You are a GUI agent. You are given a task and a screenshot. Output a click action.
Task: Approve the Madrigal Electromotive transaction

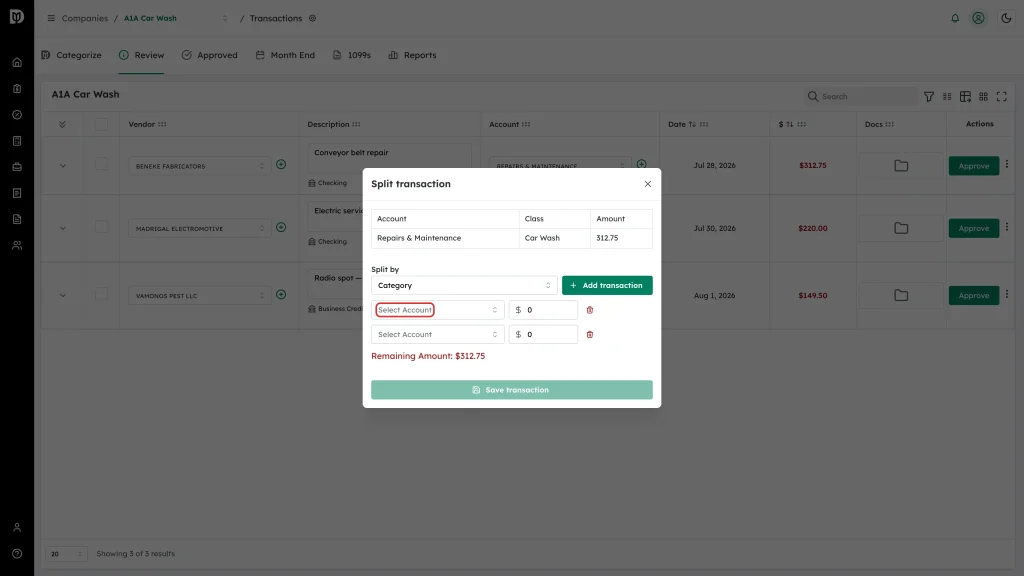(974, 229)
